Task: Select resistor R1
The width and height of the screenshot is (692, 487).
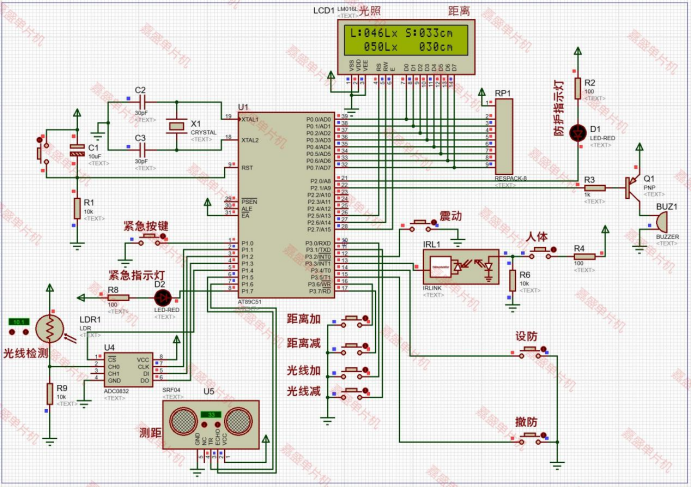Action: (x=77, y=208)
